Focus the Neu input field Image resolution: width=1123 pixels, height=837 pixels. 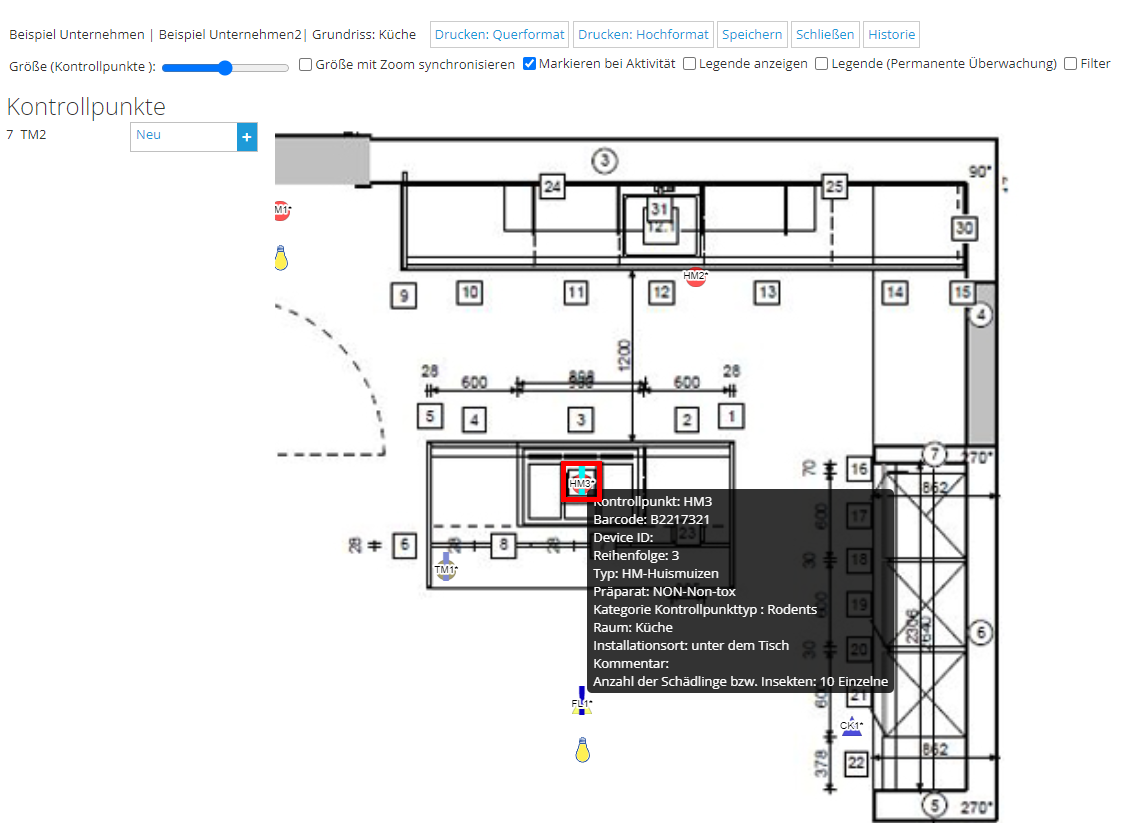[x=183, y=137]
